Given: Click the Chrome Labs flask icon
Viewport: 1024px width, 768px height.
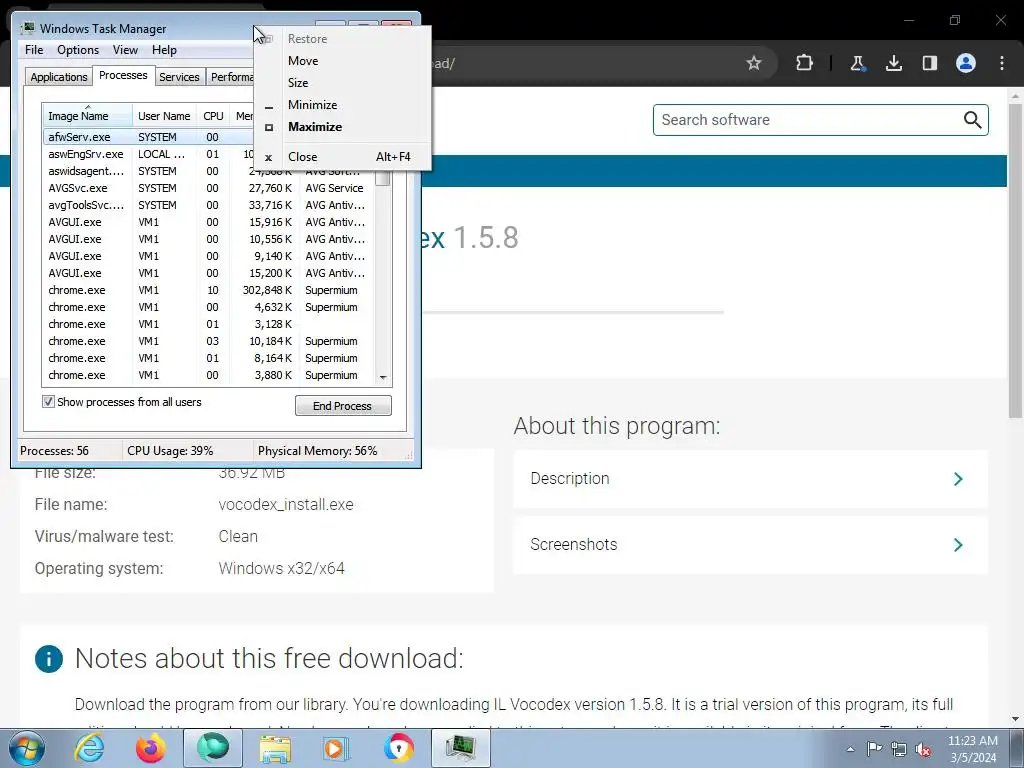Looking at the screenshot, I should tap(857, 63).
